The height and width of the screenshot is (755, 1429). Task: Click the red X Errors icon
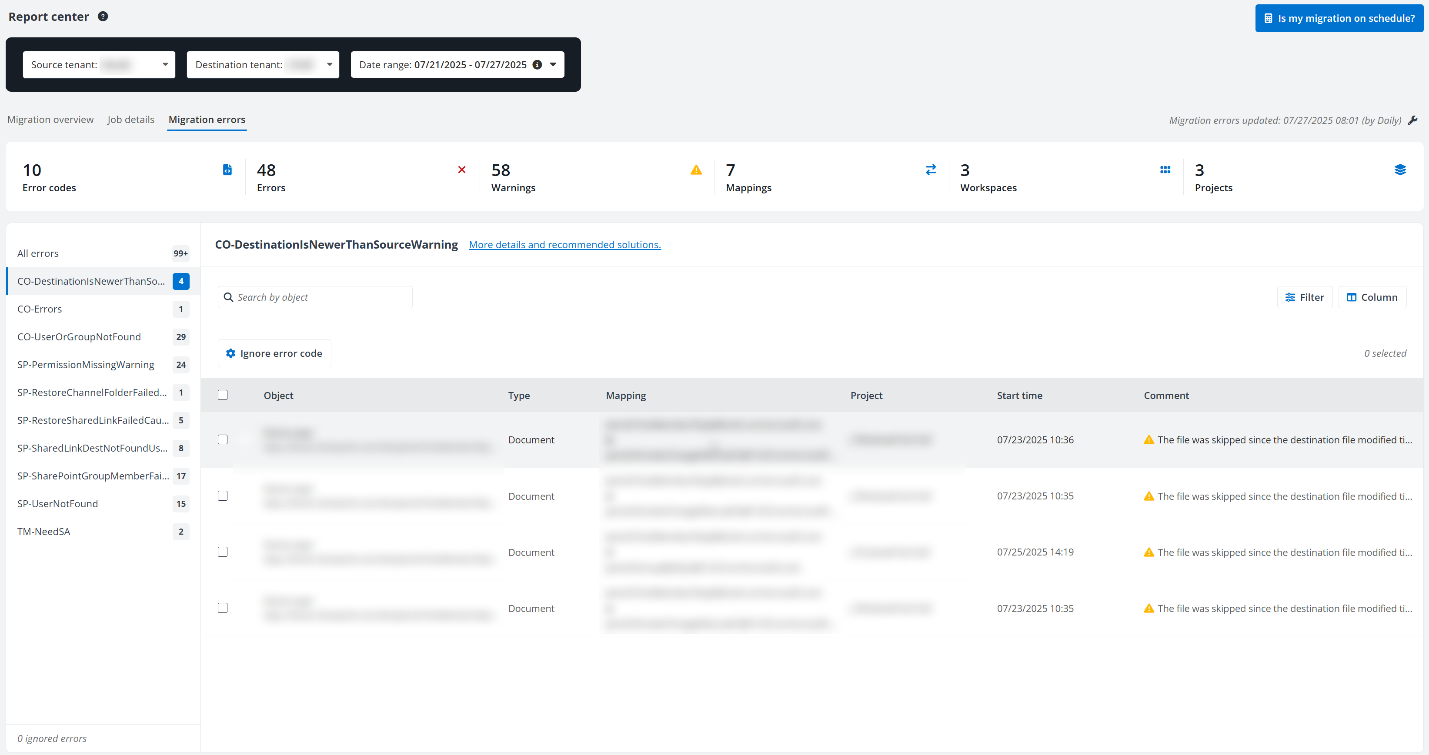click(x=461, y=170)
